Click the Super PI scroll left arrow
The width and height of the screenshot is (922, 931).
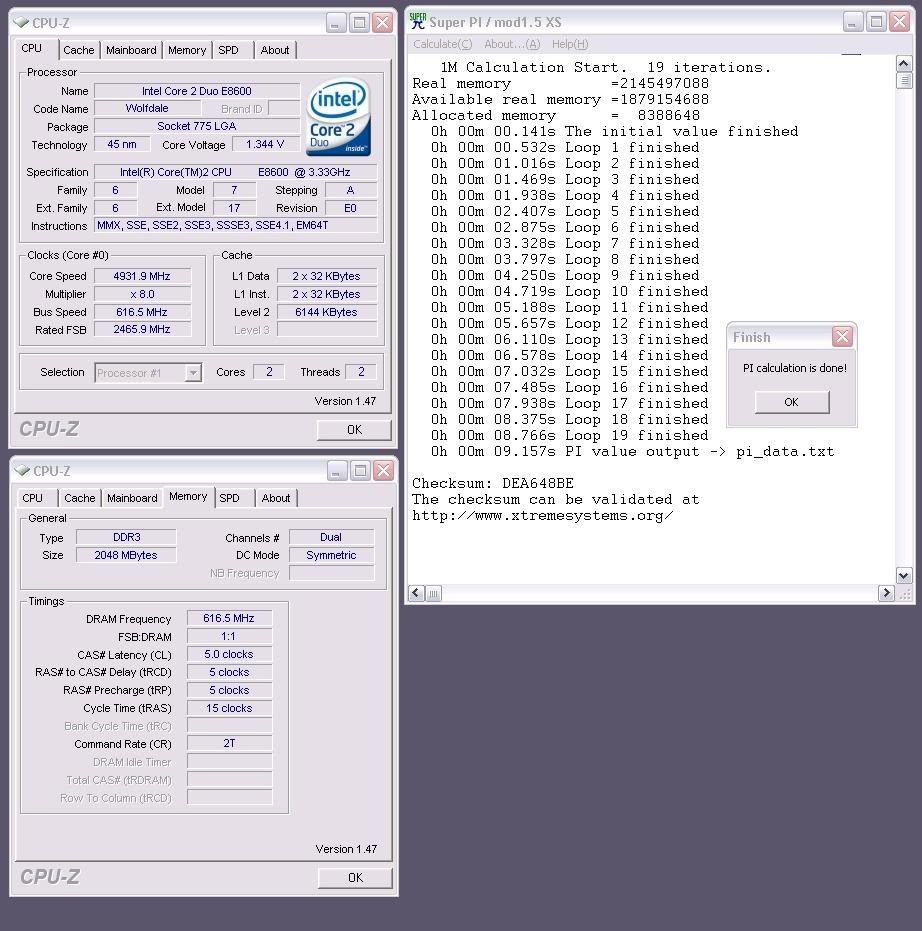[x=417, y=593]
